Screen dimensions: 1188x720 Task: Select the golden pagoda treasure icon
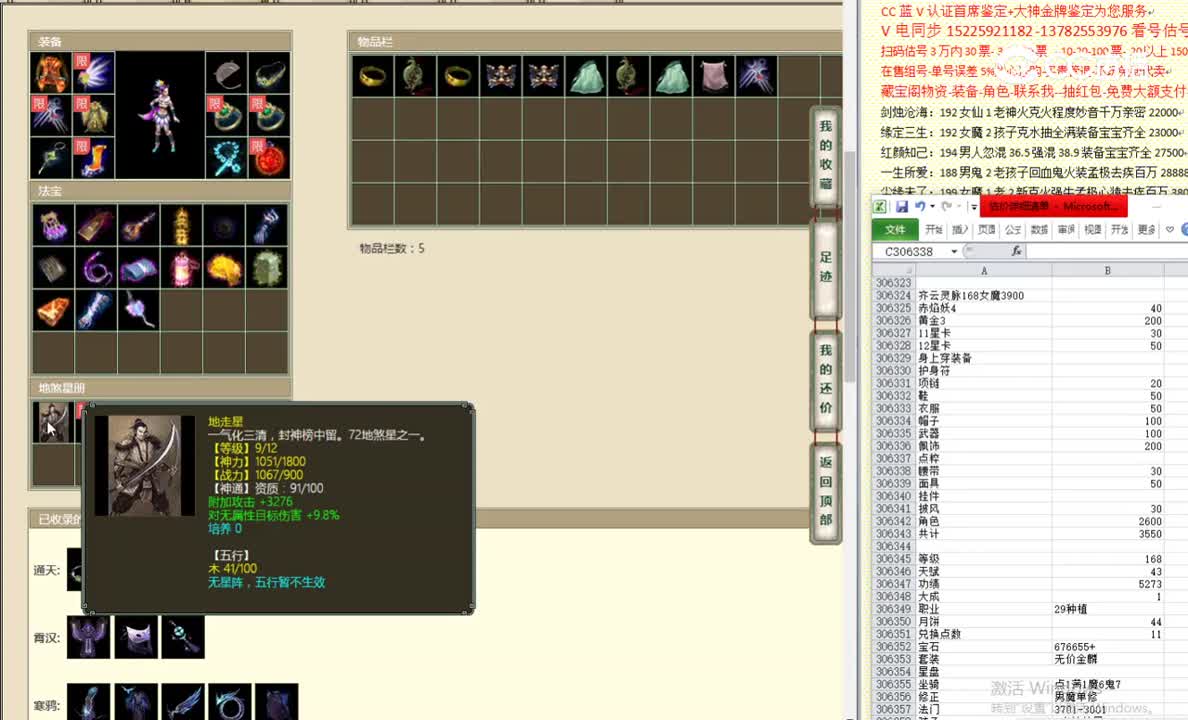pos(182,224)
